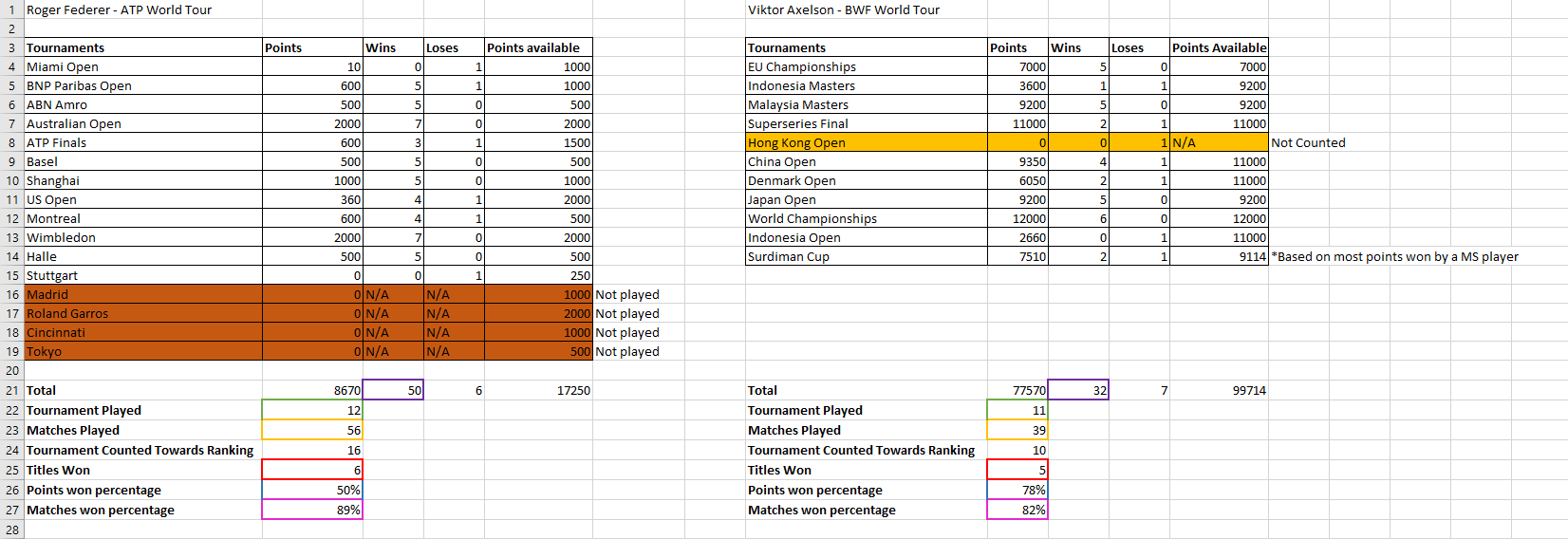Viewport: 1568px width, 539px height.
Task: Select the EU Championships cell
Action: [867, 66]
